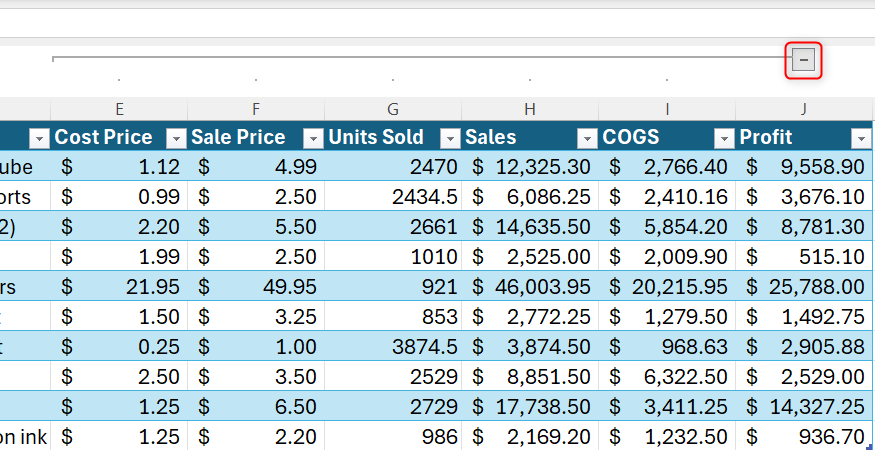Select column F header
Viewport: 875px width, 450px height.
[x=256, y=109]
